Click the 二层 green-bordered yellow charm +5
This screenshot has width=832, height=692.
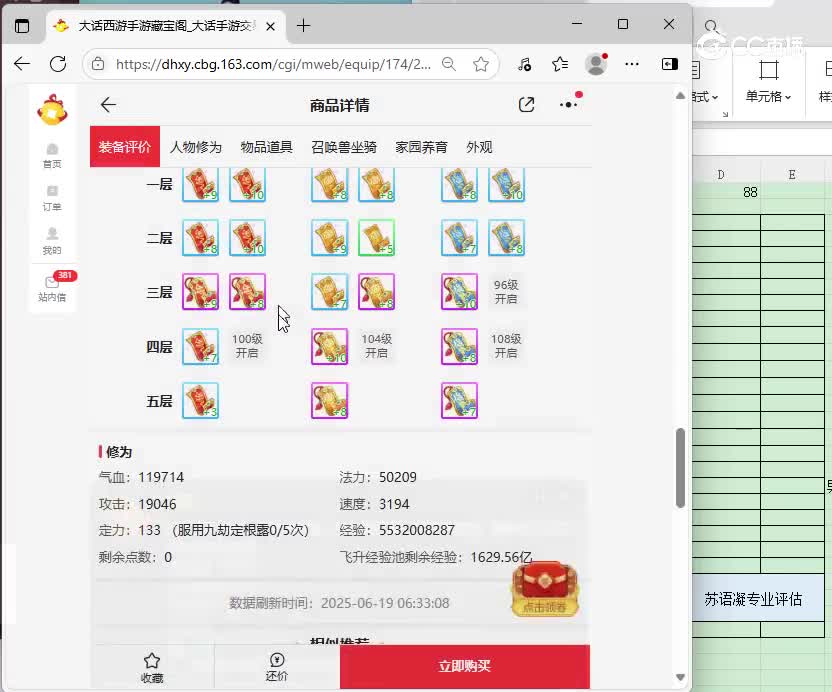click(376, 238)
